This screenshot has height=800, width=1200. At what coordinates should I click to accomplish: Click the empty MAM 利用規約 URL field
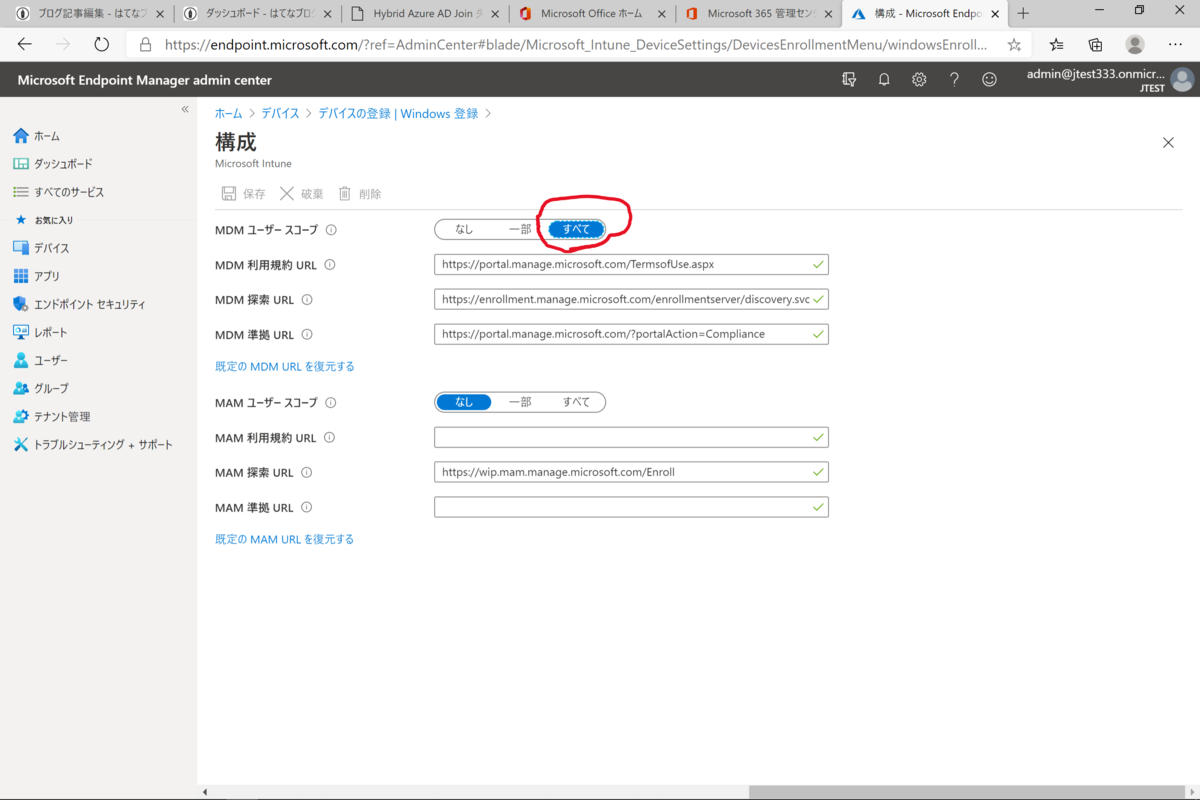[x=631, y=438]
